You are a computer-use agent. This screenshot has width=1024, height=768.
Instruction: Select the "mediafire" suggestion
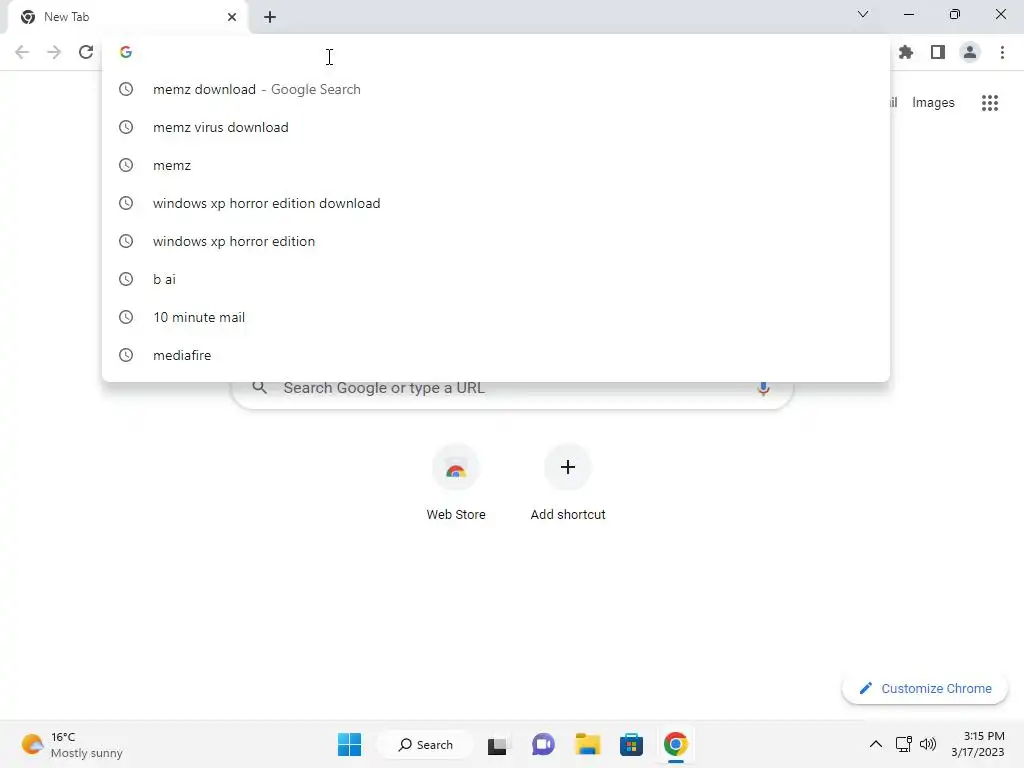pos(496,355)
